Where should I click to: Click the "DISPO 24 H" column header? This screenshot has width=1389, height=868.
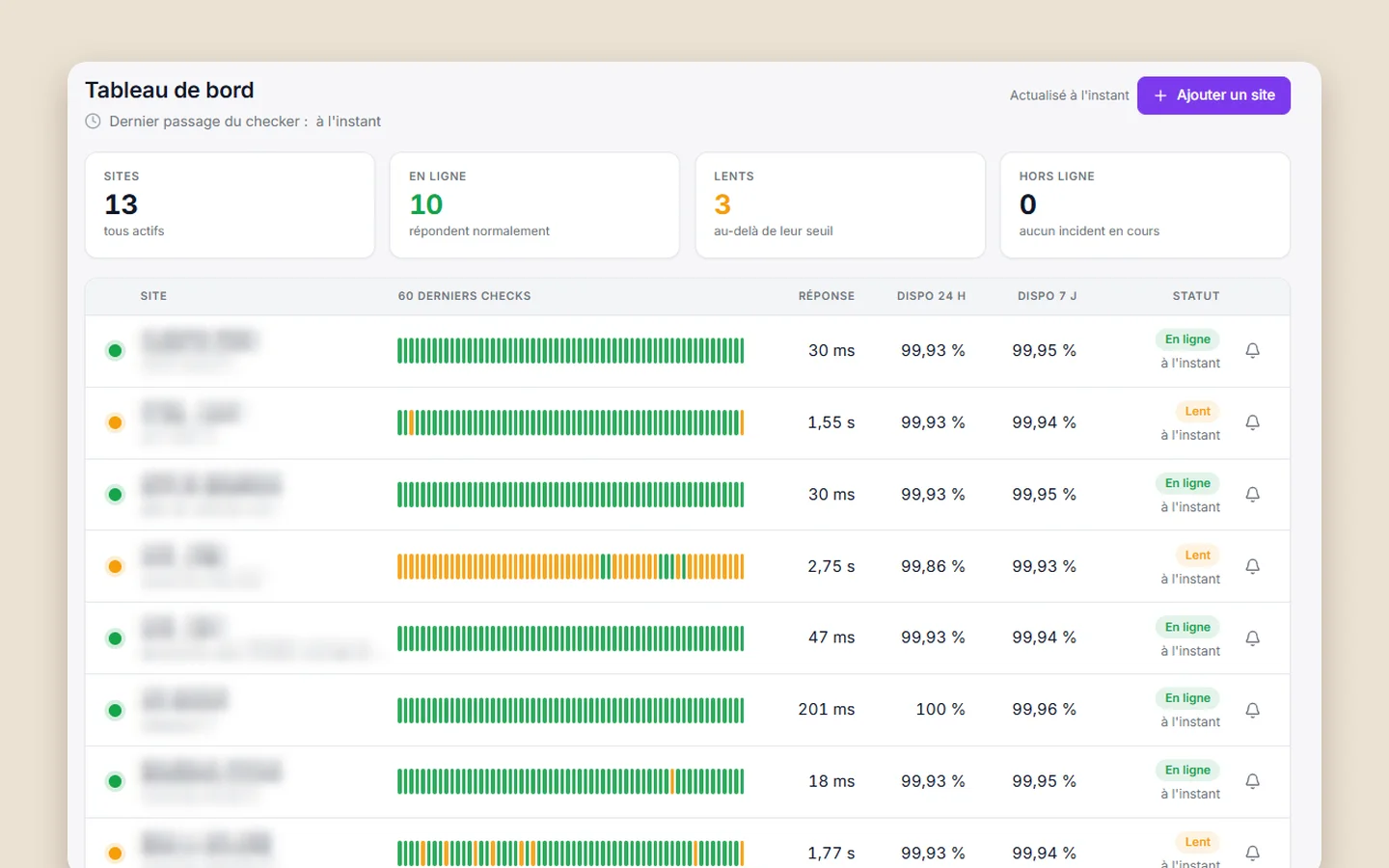pyautogui.click(x=931, y=296)
